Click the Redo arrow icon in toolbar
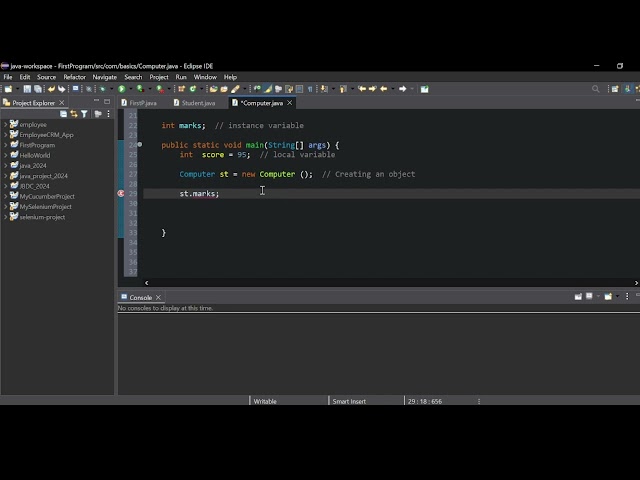 pyautogui.click(x=62, y=89)
